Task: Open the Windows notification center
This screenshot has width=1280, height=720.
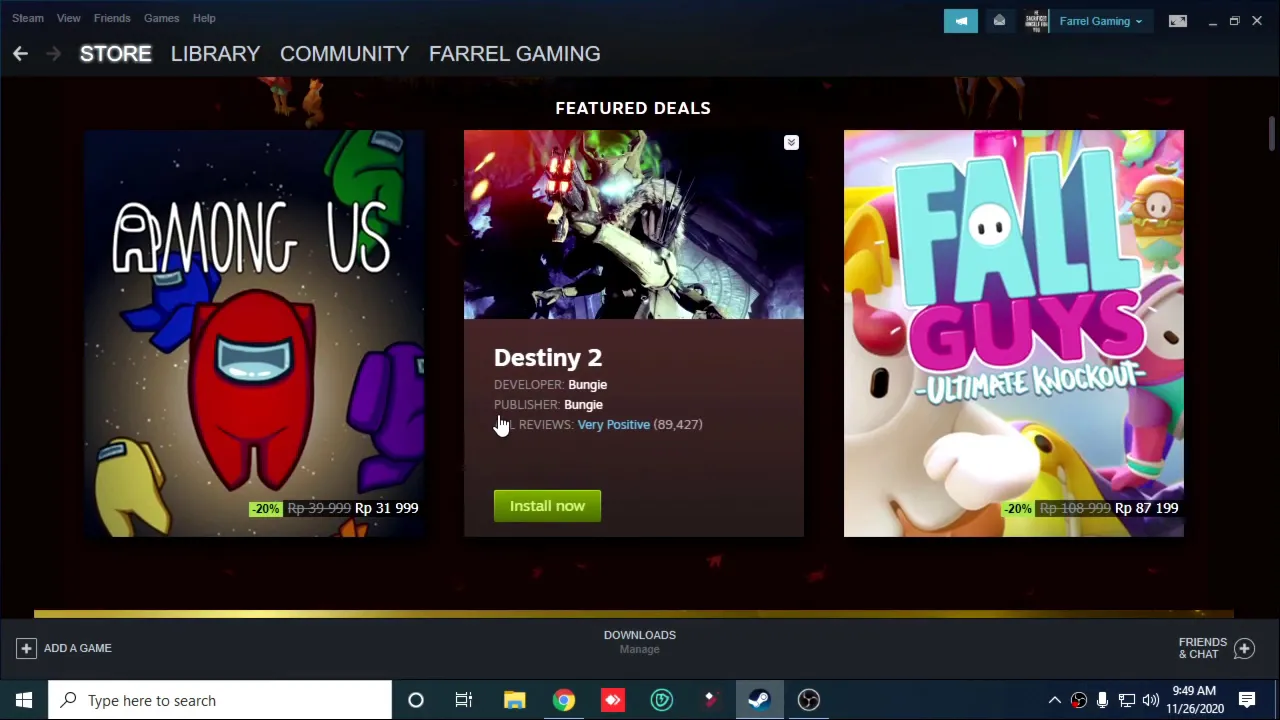Action: pyautogui.click(x=1247, y=700)
